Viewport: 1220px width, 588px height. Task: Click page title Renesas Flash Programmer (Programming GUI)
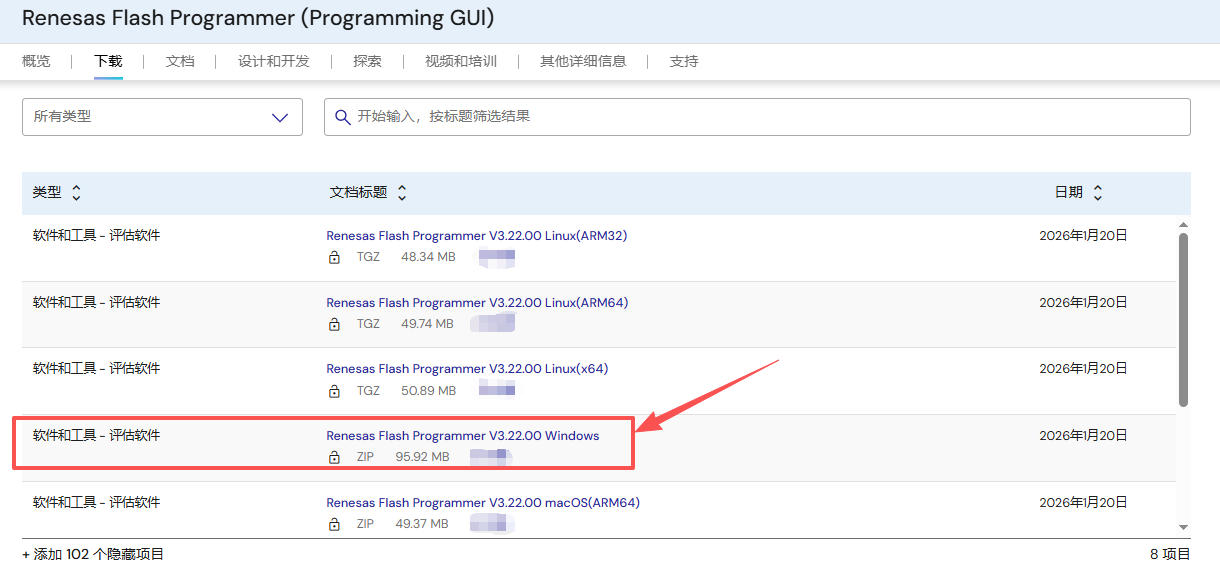pyautogui.click(x=258, y=18)
